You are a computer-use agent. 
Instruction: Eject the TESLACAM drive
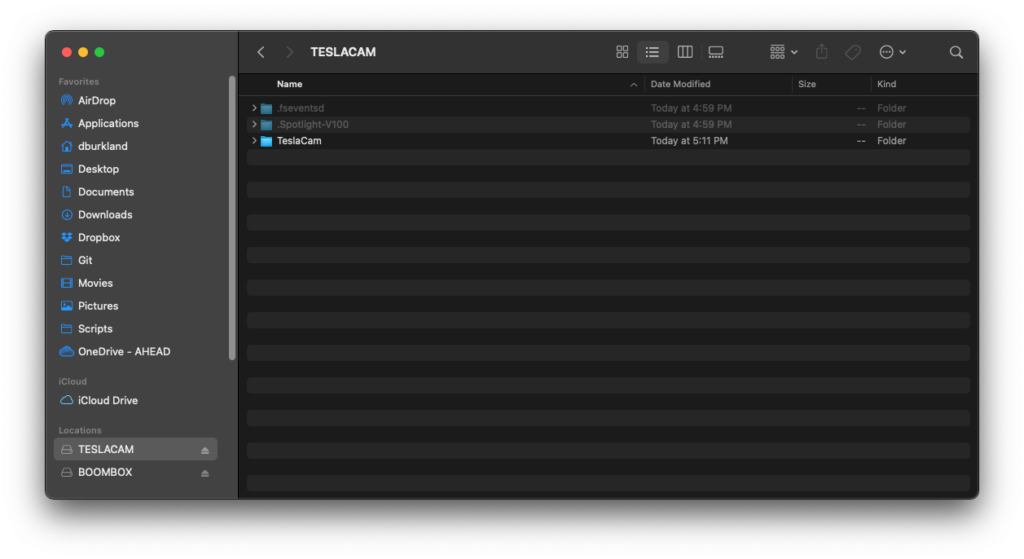(x=205, y=450)
